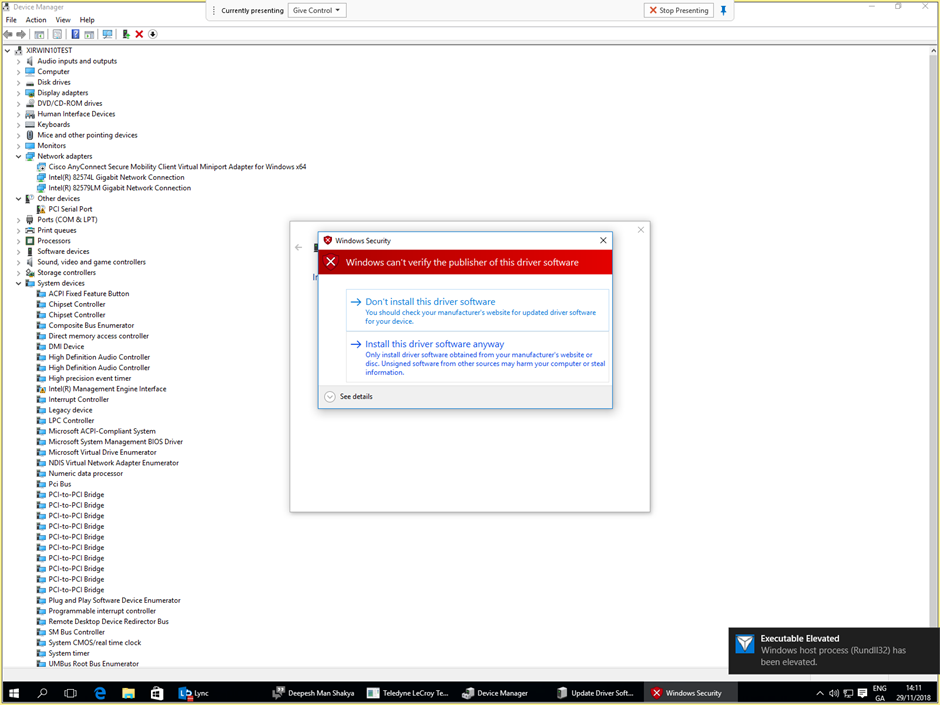
Task: Open the Action menu
Action: [35, 19]
